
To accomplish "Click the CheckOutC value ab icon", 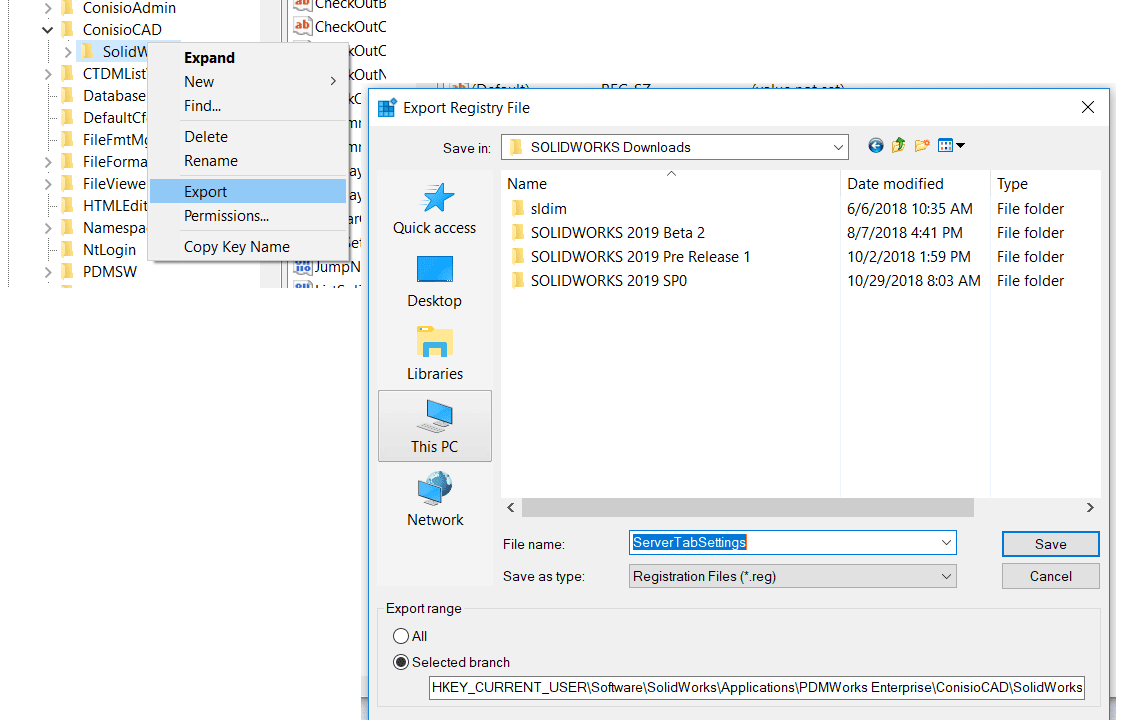I will pos(302,26).
